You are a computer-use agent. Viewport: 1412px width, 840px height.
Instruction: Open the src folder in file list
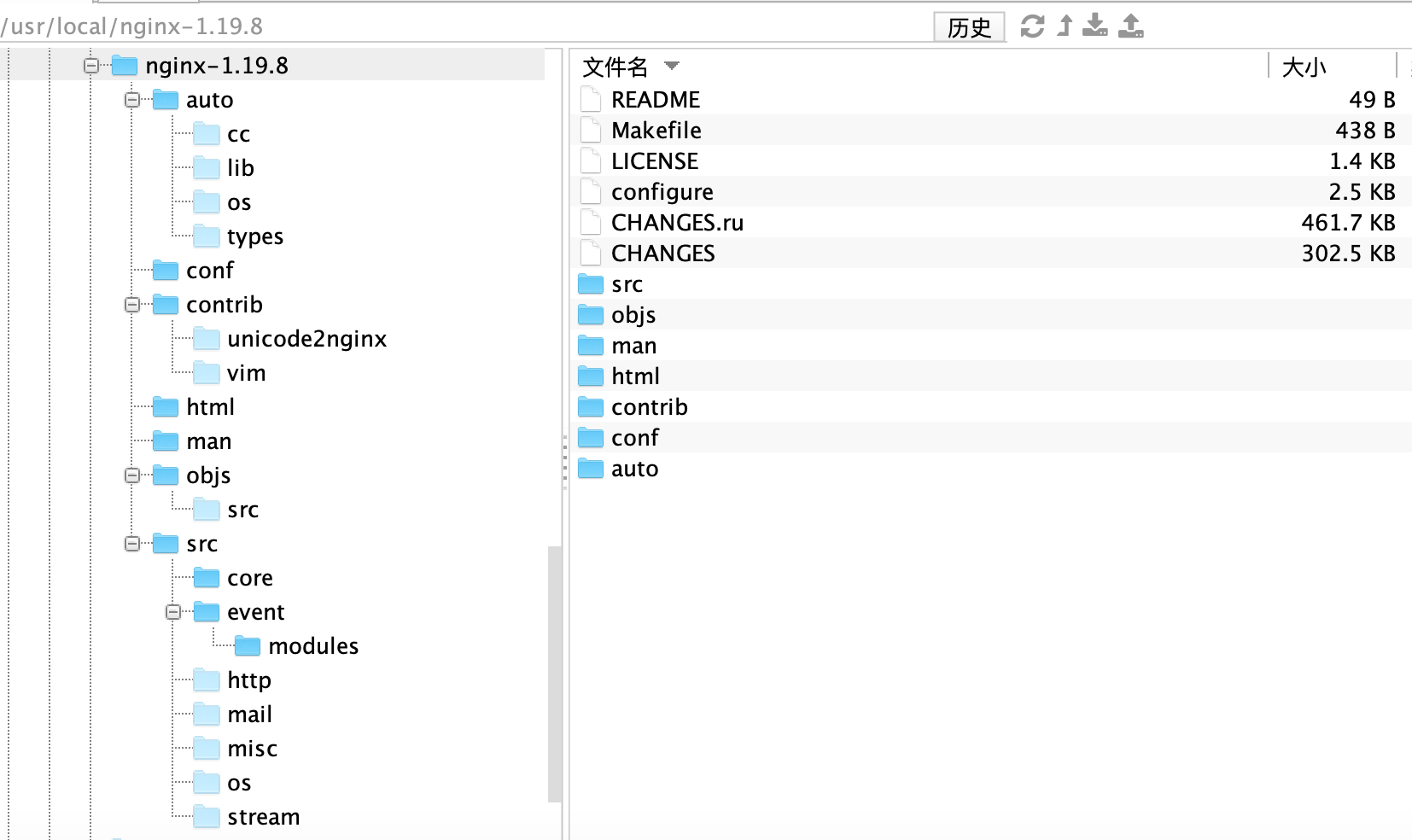pos(610,283)
